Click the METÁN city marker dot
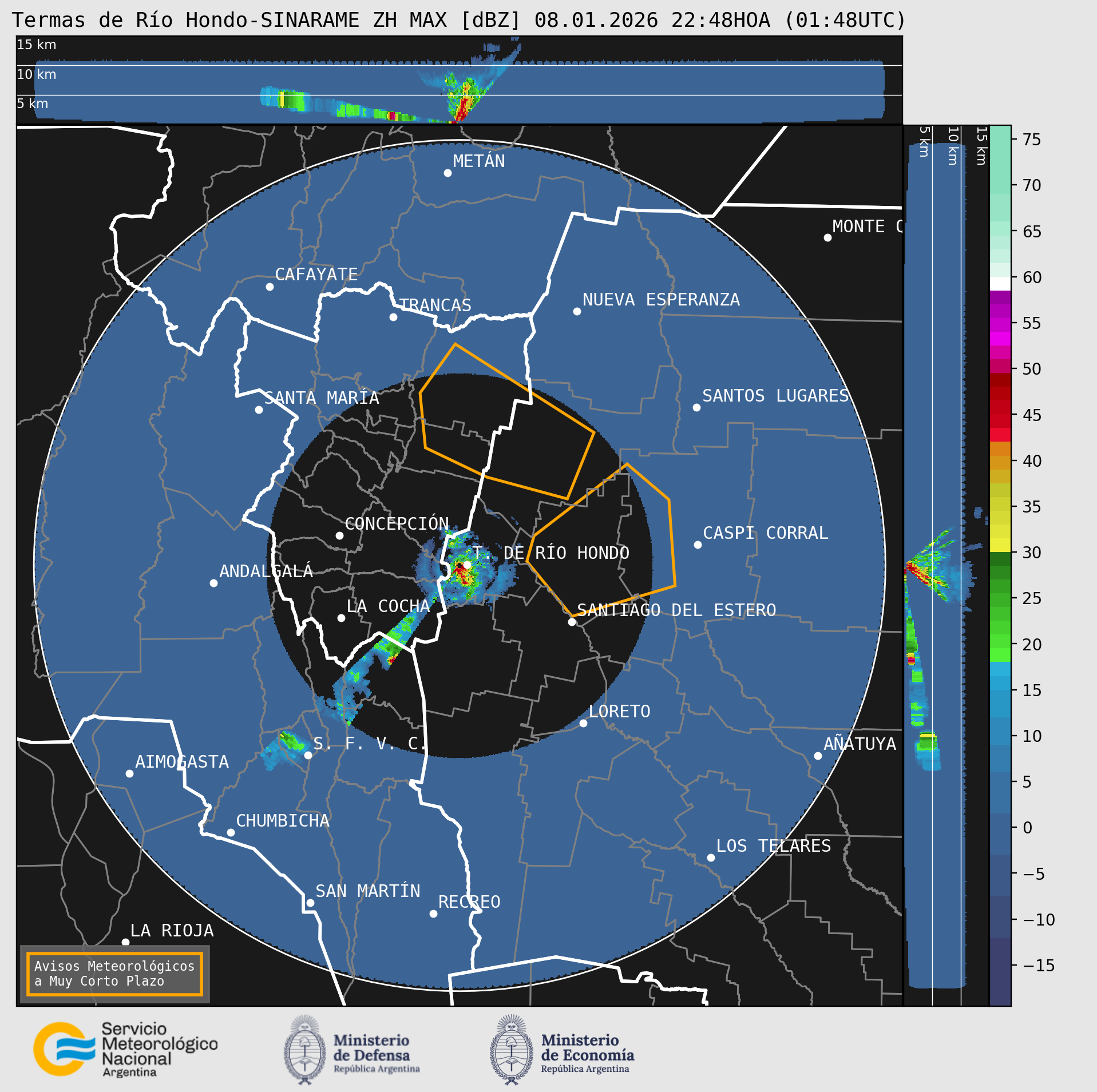 (x=447, y=173)
